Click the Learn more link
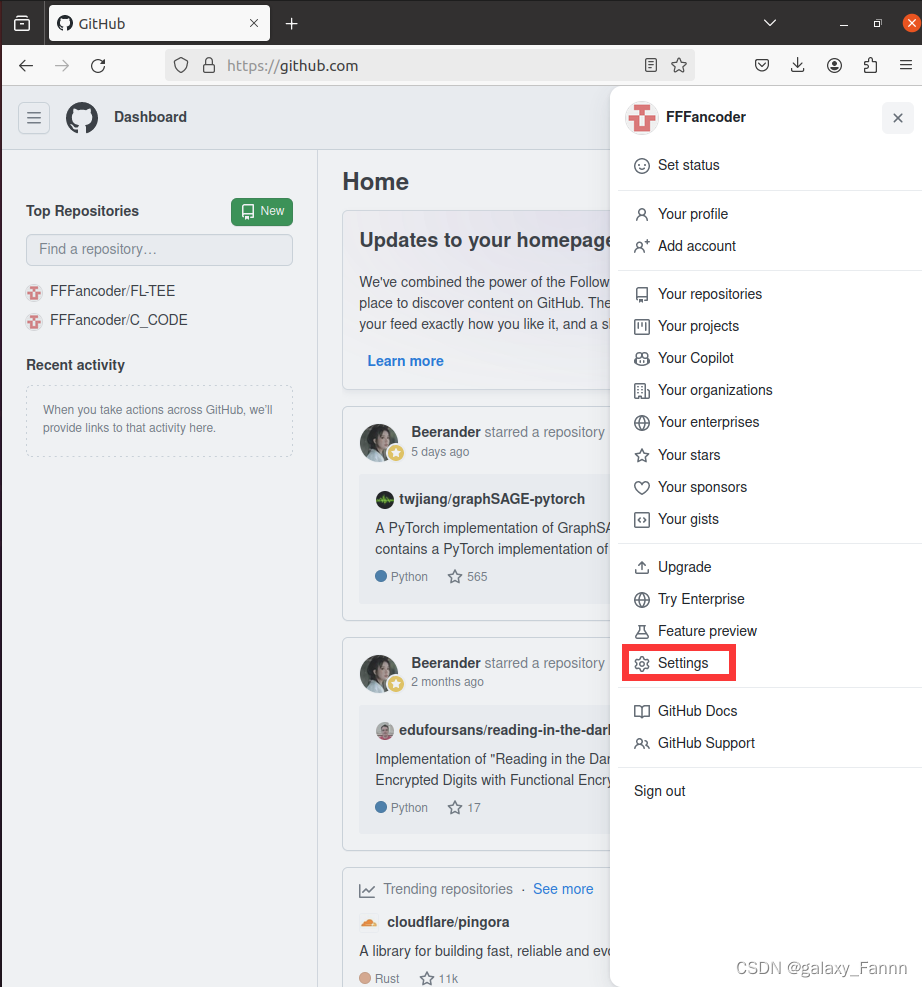This screenshot has height=987, width=922. [405, 360]
